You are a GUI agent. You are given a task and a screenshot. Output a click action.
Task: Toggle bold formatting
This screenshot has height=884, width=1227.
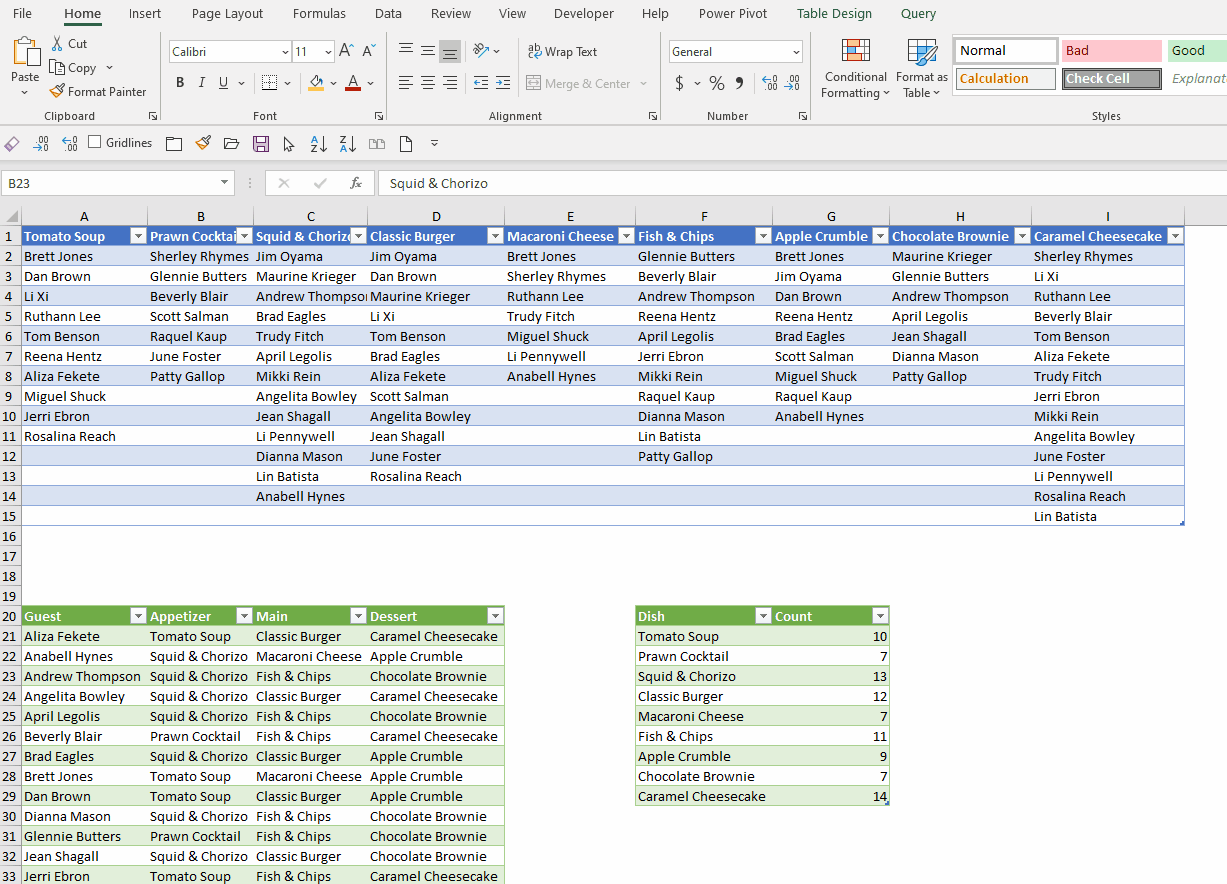[180, 83]
